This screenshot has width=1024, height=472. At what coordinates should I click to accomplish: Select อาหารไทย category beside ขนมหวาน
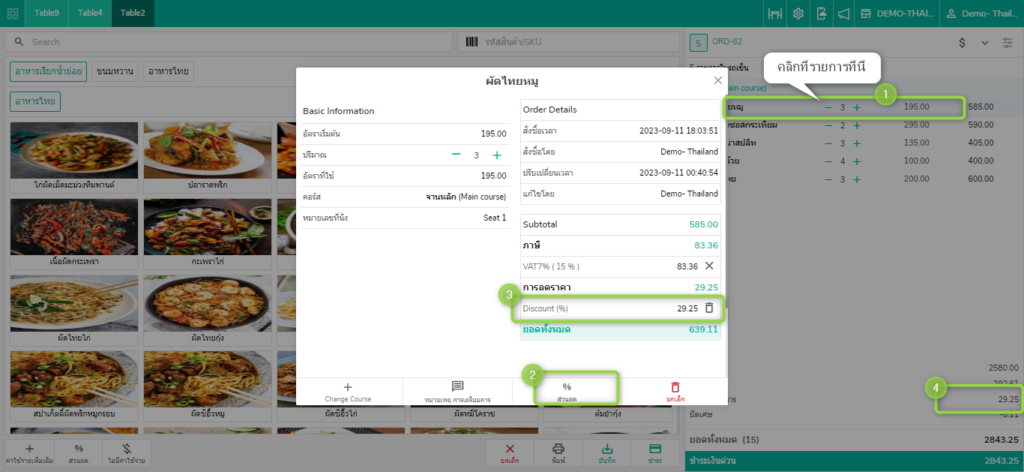[x=168, y=71]
